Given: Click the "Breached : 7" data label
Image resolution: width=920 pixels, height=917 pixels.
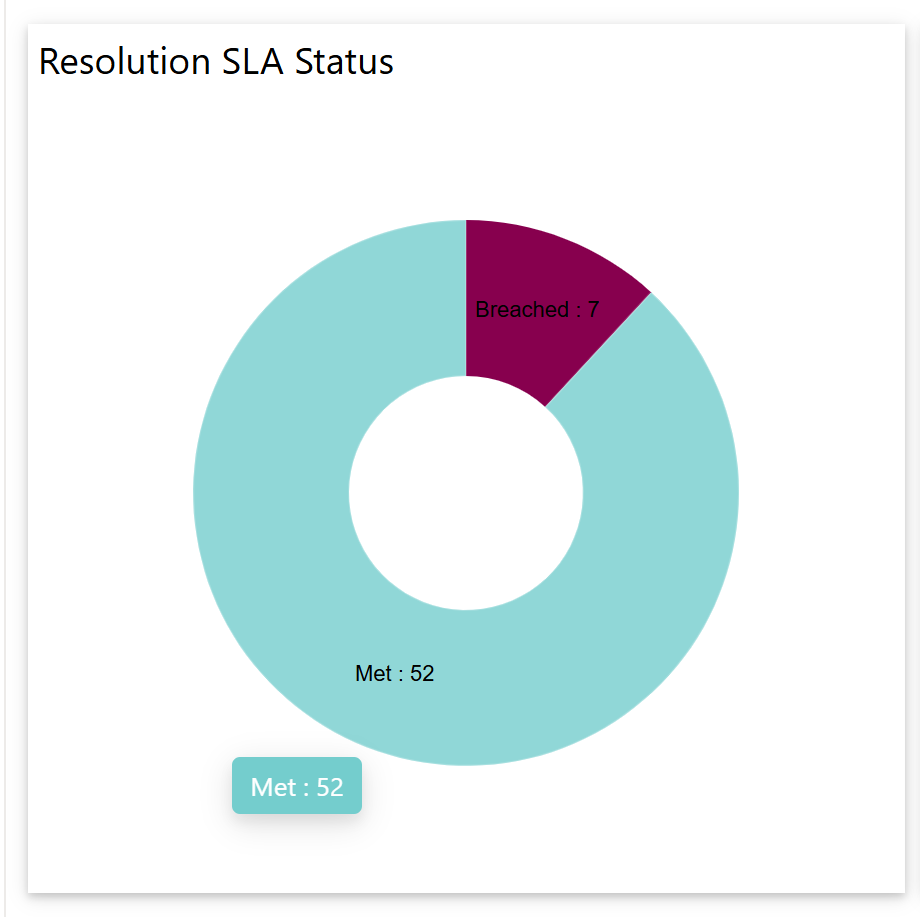Looking at the screenshot, I should coord(537,310).
